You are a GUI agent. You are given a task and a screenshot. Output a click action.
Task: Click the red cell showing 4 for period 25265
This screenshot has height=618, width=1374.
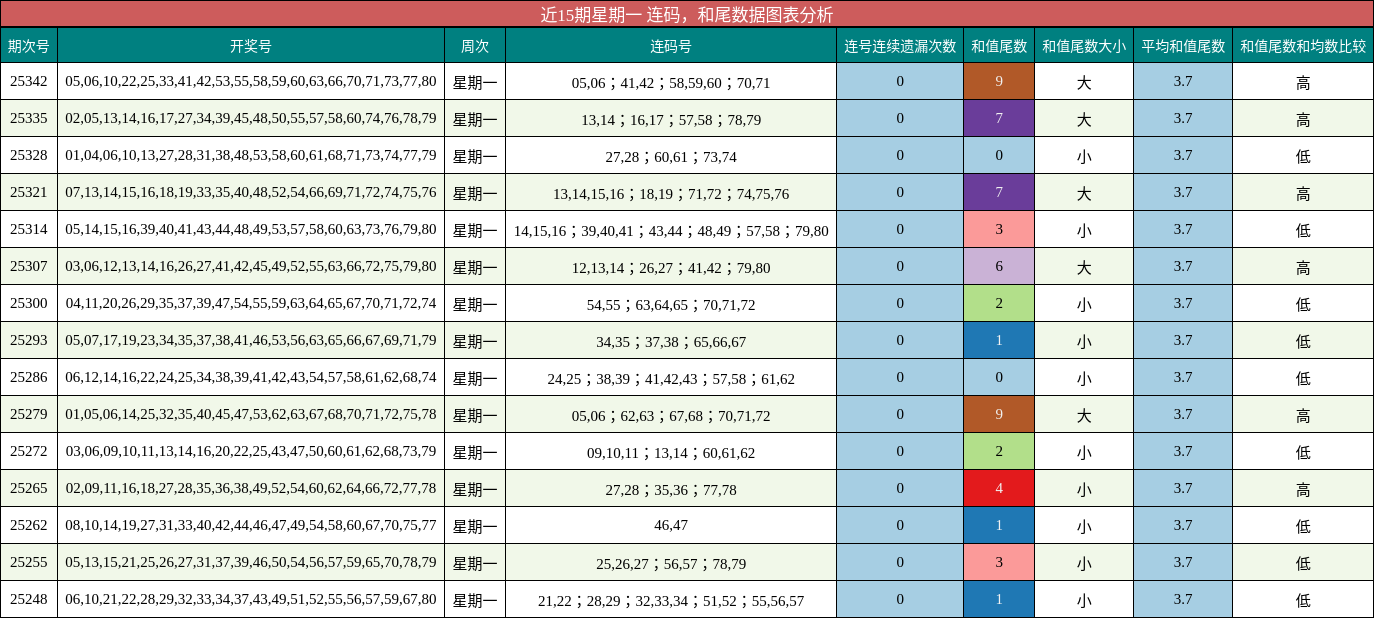pos(998,488)
